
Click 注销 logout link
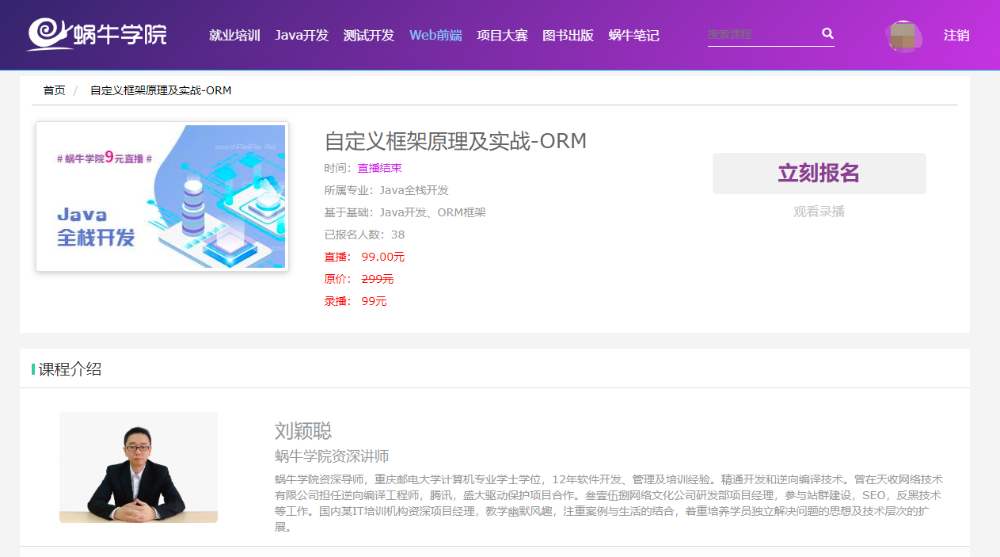pos(956,35)
